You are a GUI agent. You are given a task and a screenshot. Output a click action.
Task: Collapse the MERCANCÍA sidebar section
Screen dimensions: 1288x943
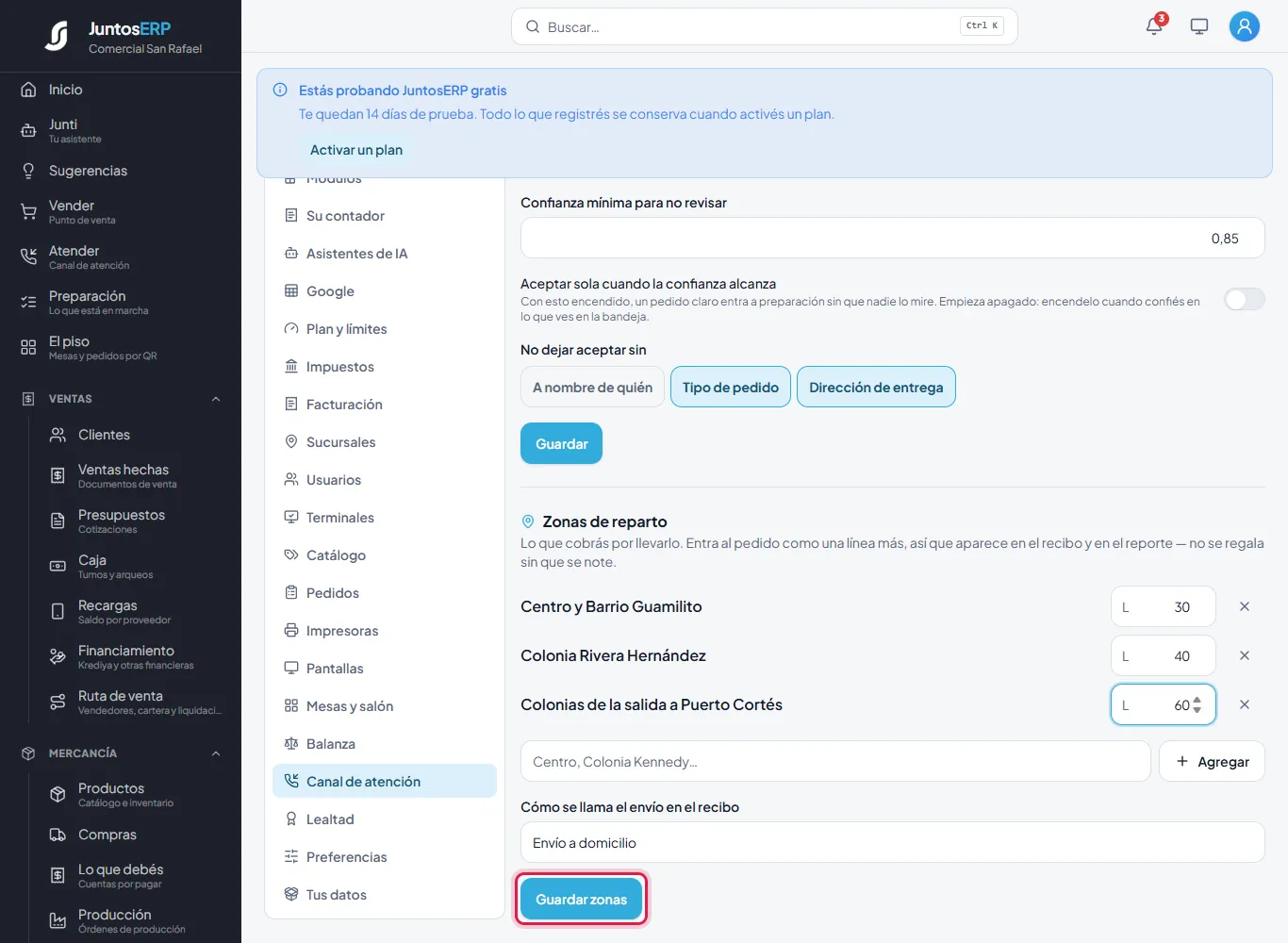[x=216, y=753]
